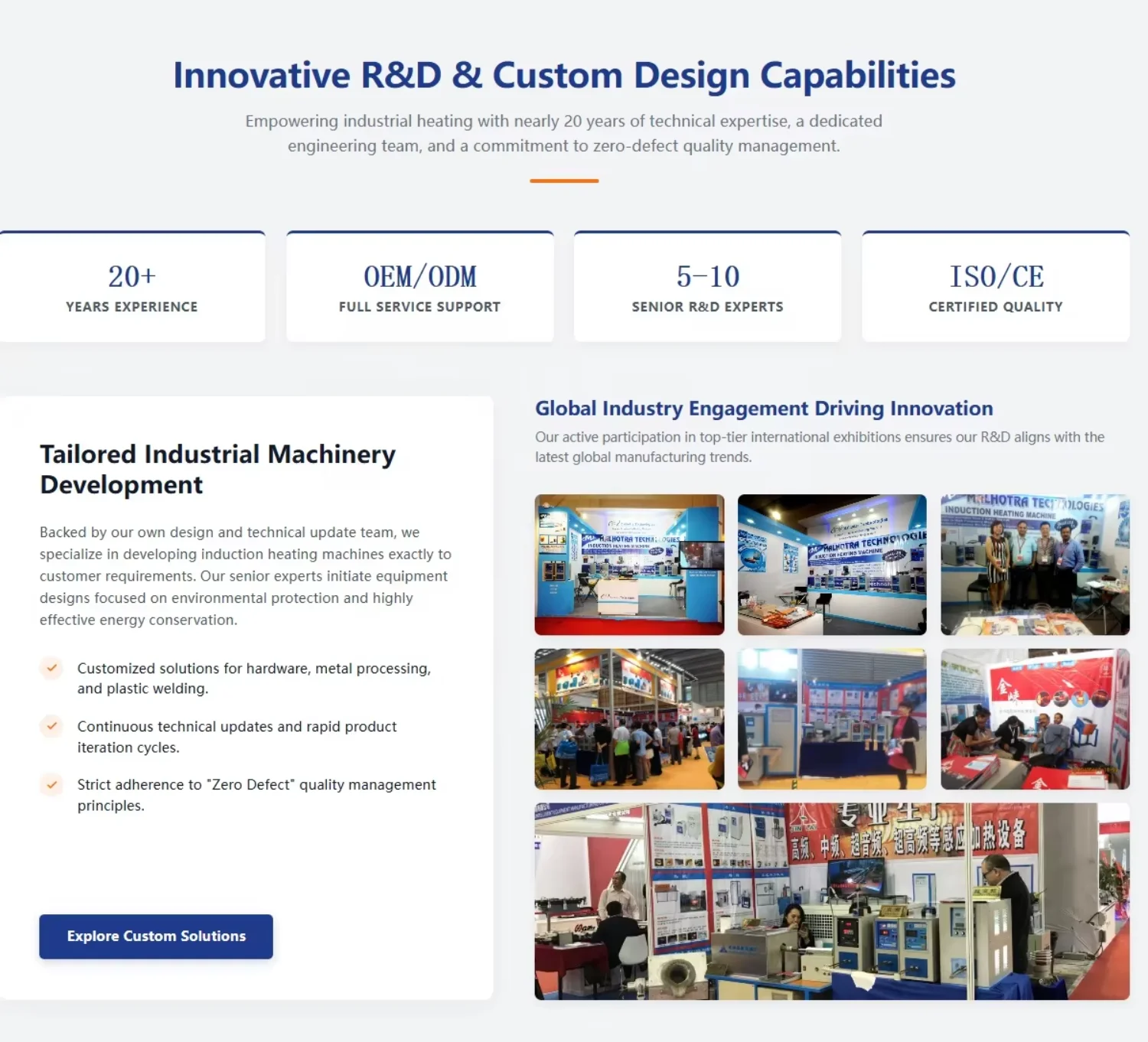Click the 'Empowering industrial heating' subtitle text
Screen dimensions: 1148x1042
(564, 133)
